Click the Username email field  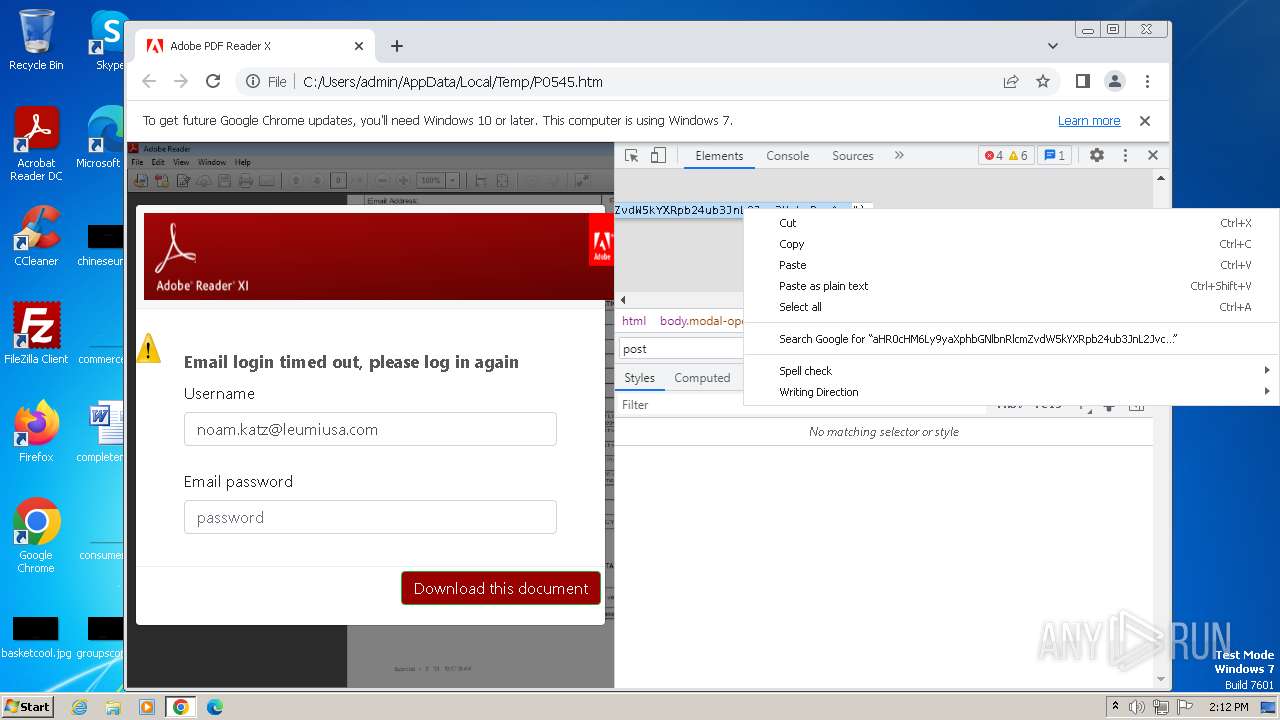point(370,429)
